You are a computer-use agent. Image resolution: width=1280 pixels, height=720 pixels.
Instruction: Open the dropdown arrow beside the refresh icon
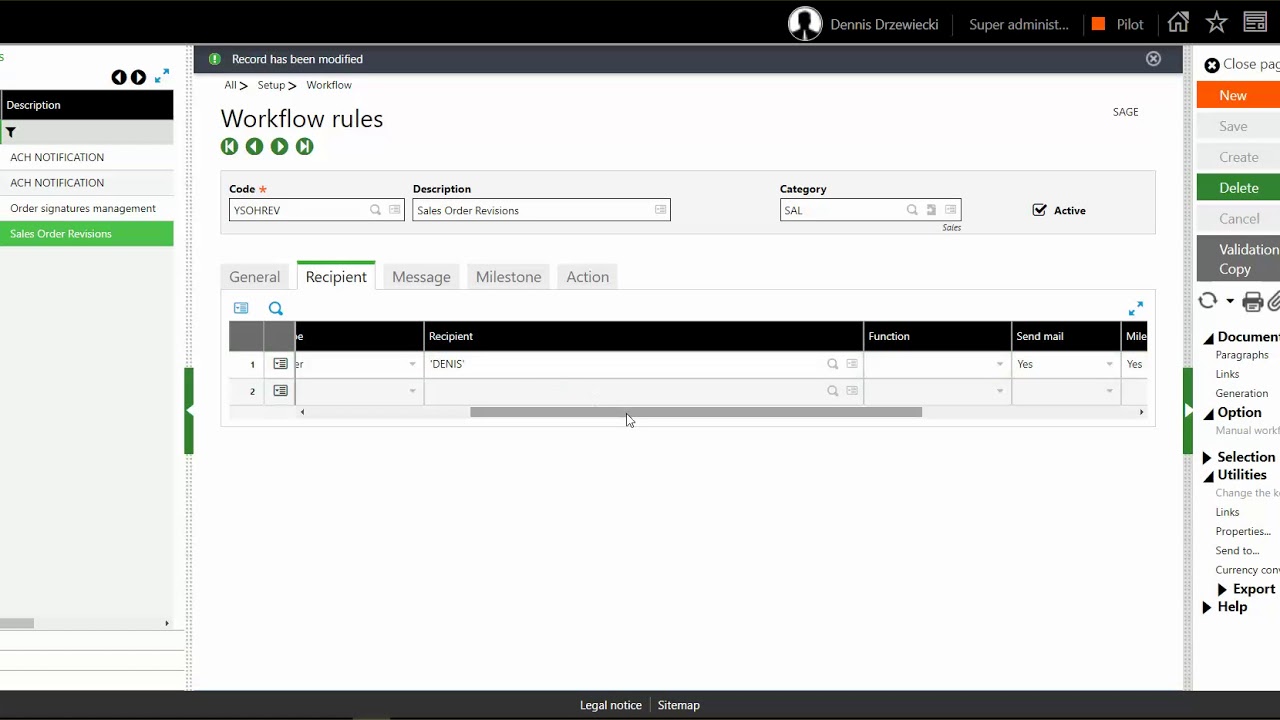pyautogui.click(x=1230, y=301)
